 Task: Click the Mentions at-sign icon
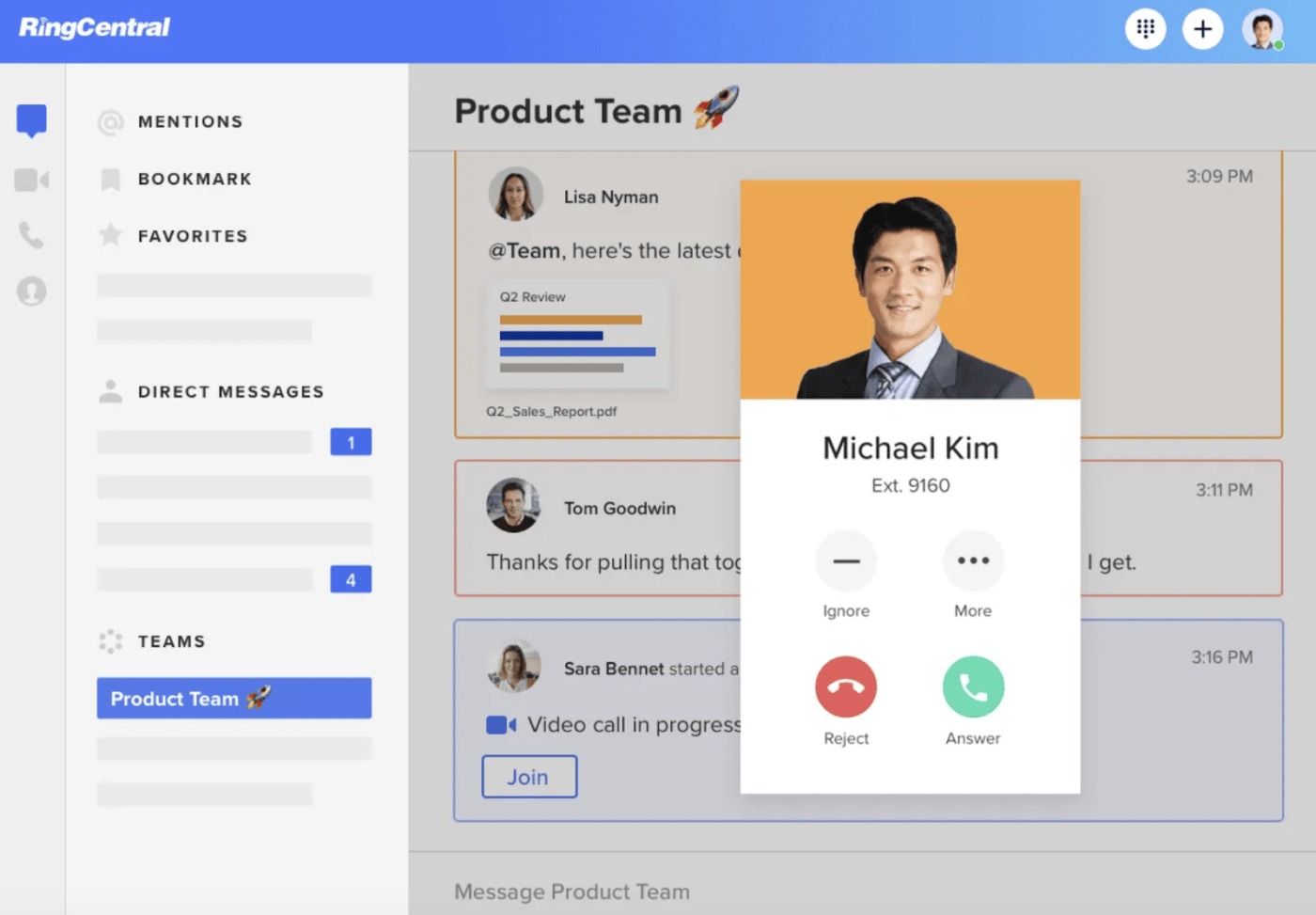[110, 122]
